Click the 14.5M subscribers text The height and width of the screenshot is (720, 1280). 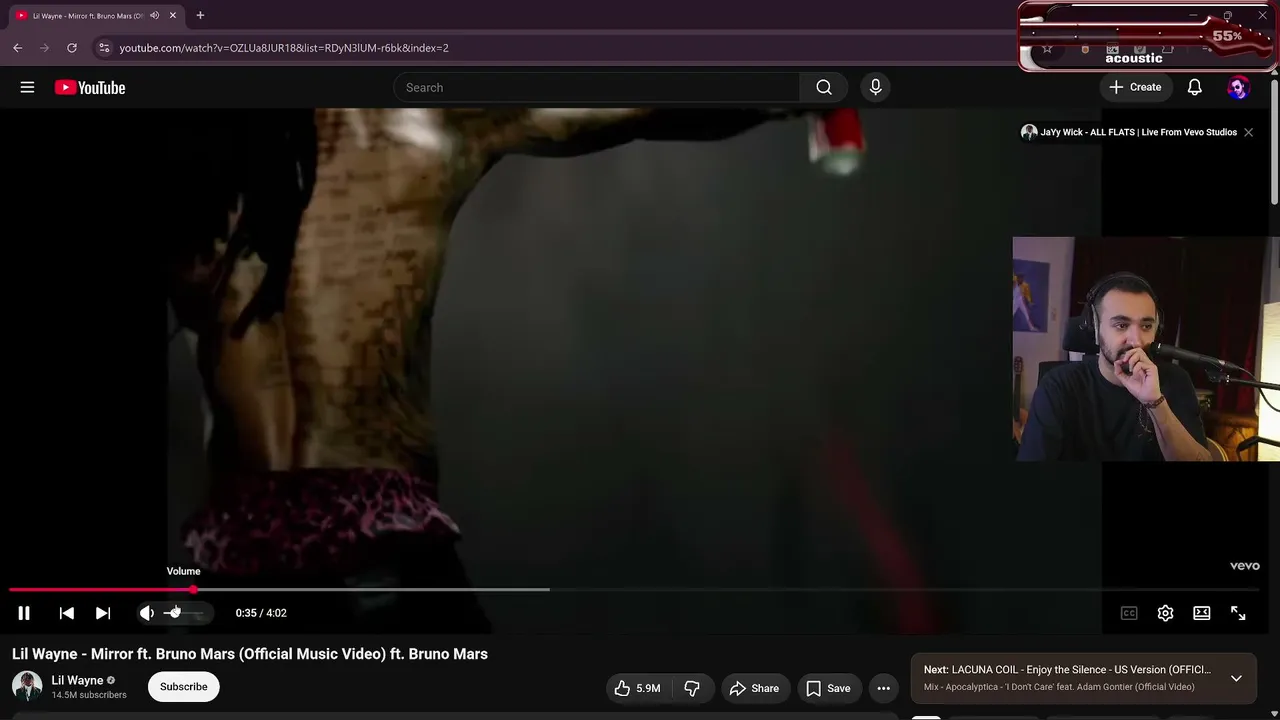[89, 695]
